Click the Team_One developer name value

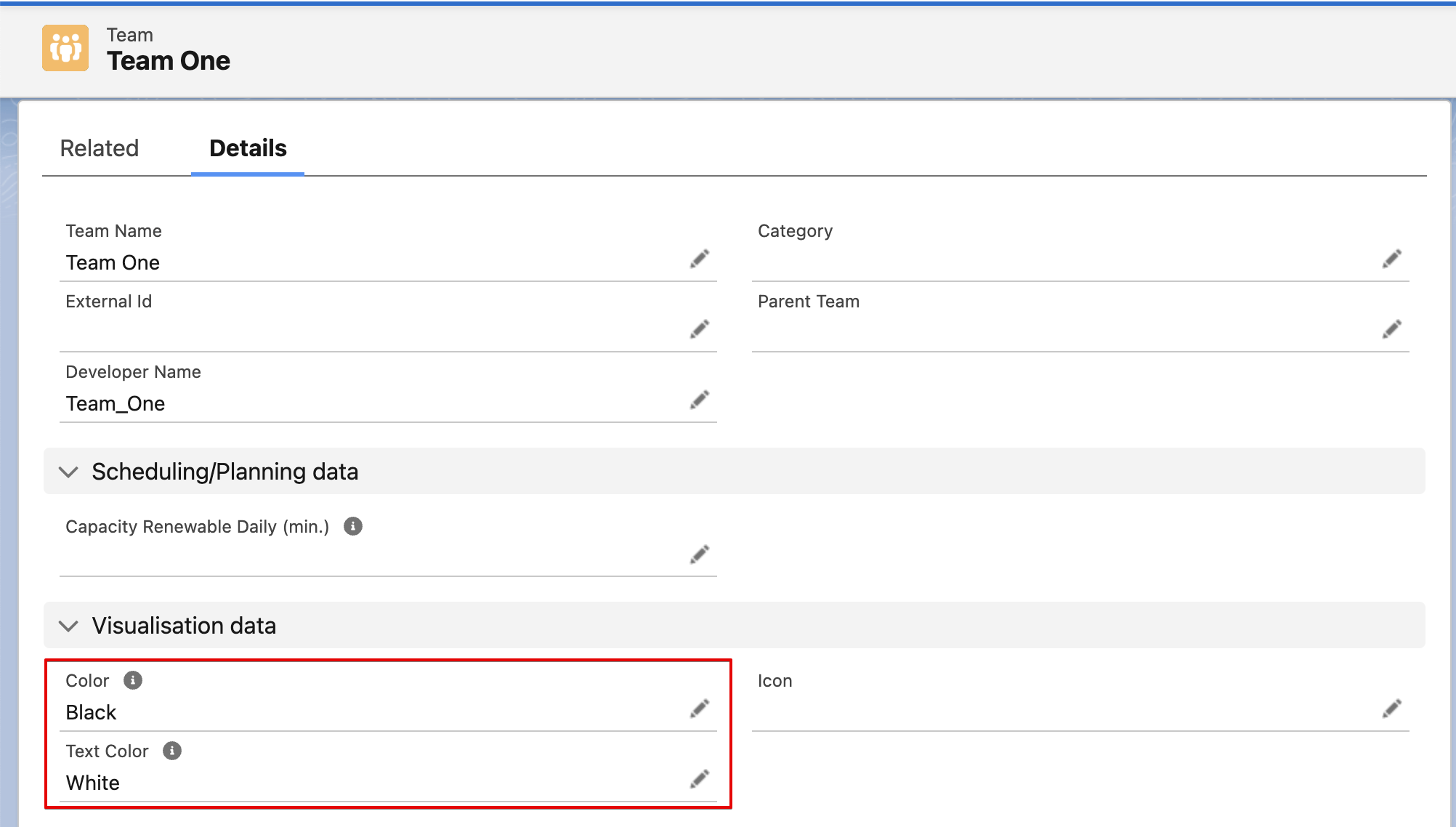tap(116, 403)
